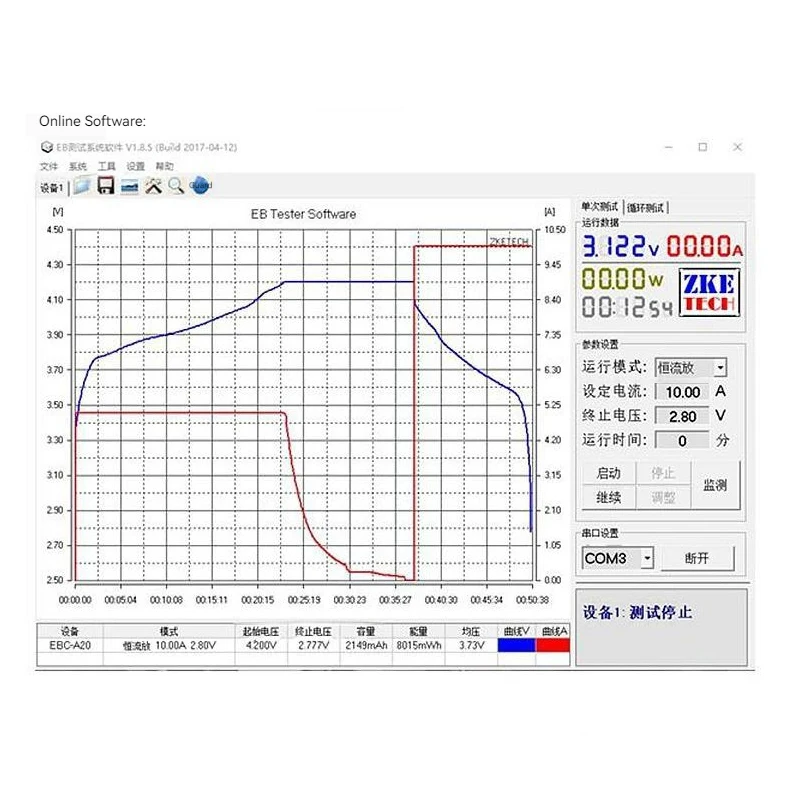Click the 3.122v voltage readout
Image resolution: width=800 pixels, height=800 pixels.
pos(621,246)
